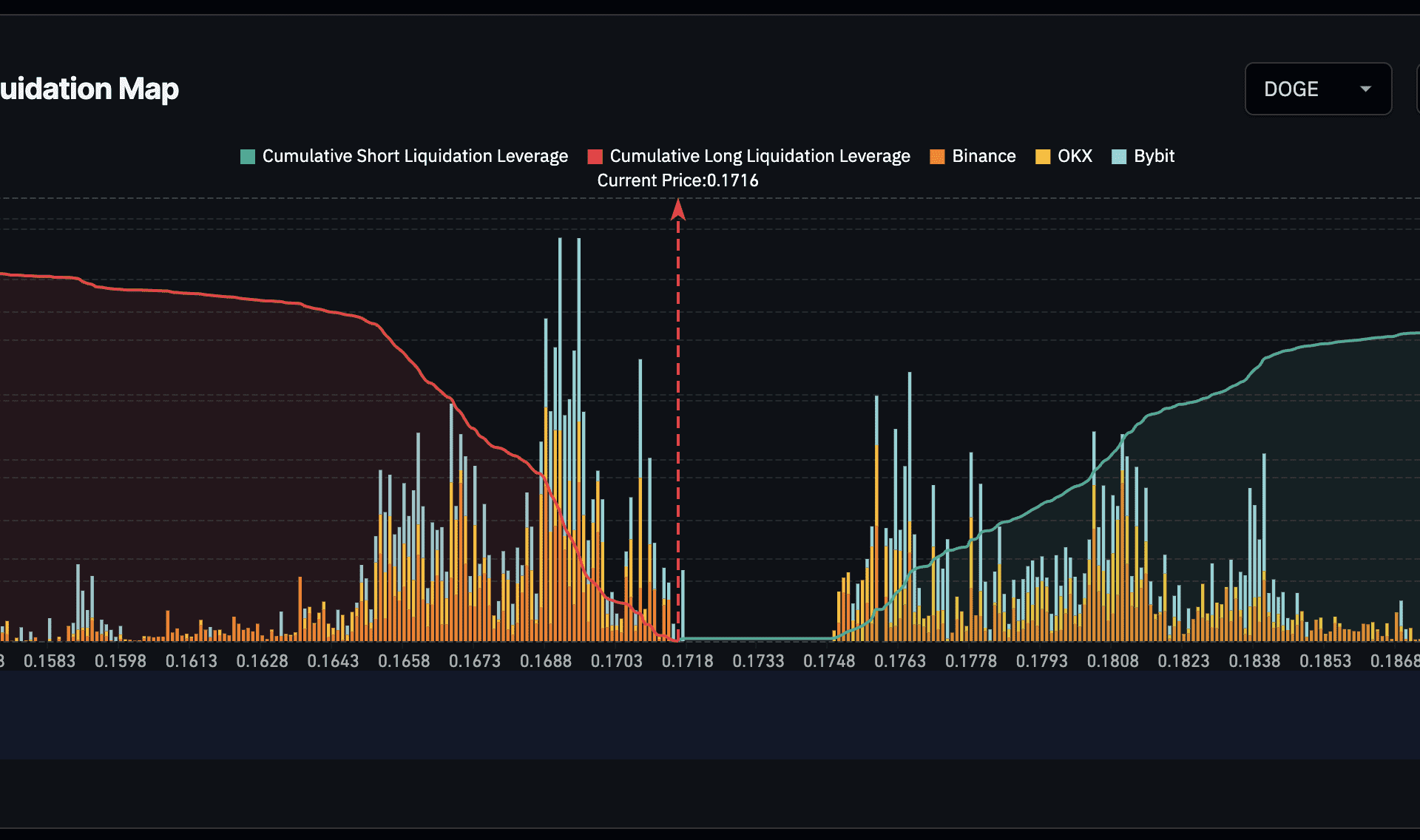The width and height of the screenshot is (1420, 840).
Task: Click the red dashed current price arrow marker
Action: [678, 211]
